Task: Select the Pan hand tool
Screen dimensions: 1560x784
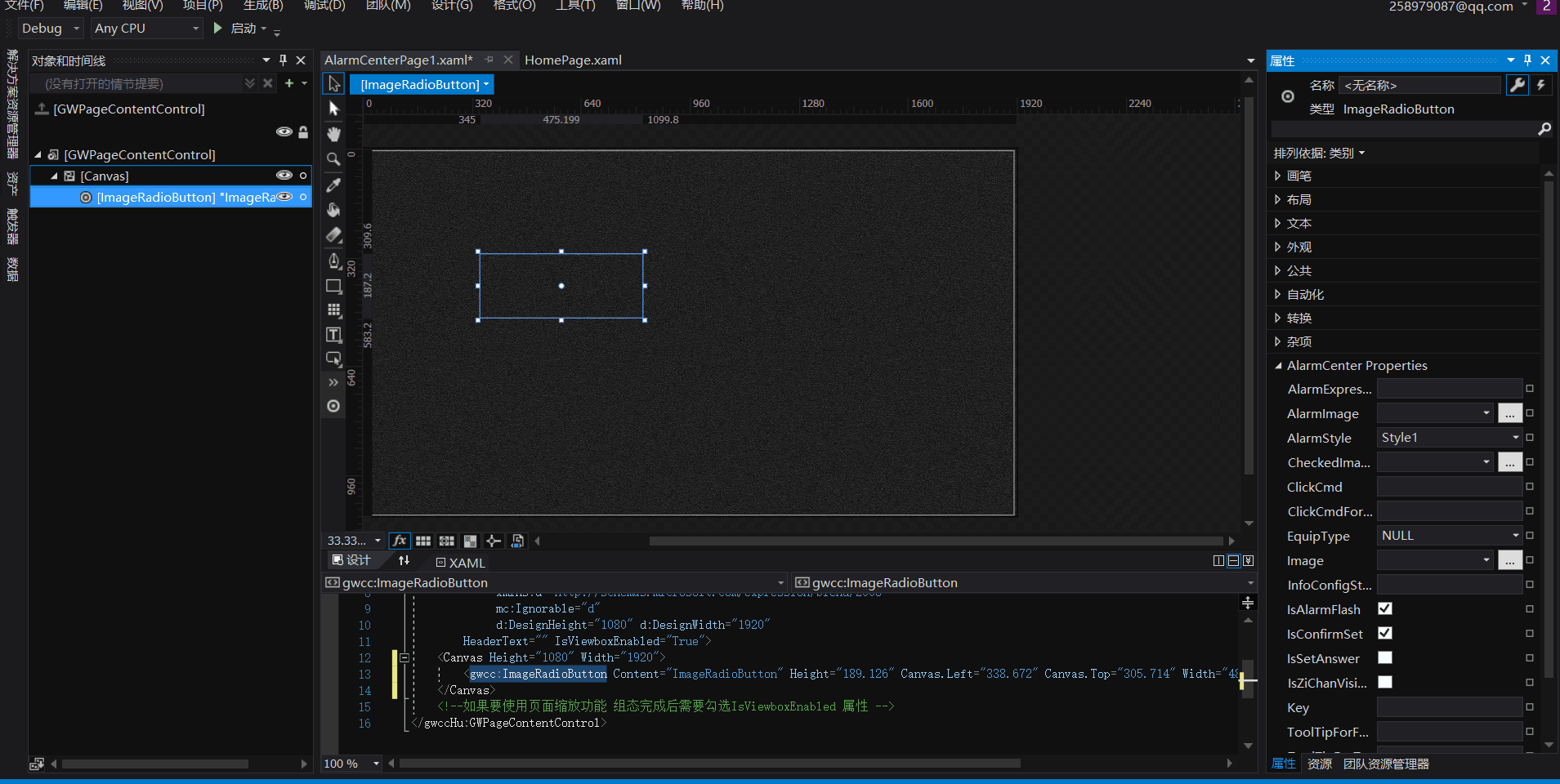Action: pyautogui.click(x=333, y=134)
